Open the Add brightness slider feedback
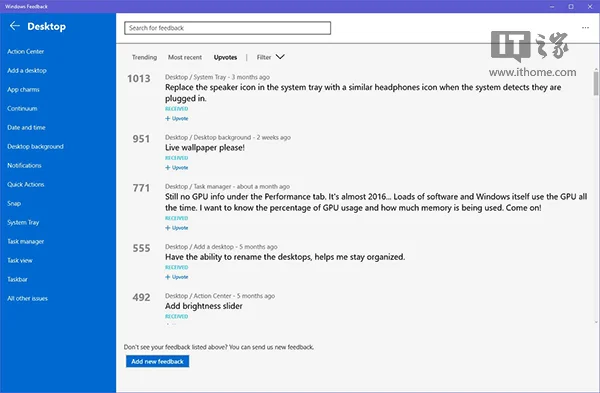Viewport: 600px width, 393px height. click(x=204, y=306)
